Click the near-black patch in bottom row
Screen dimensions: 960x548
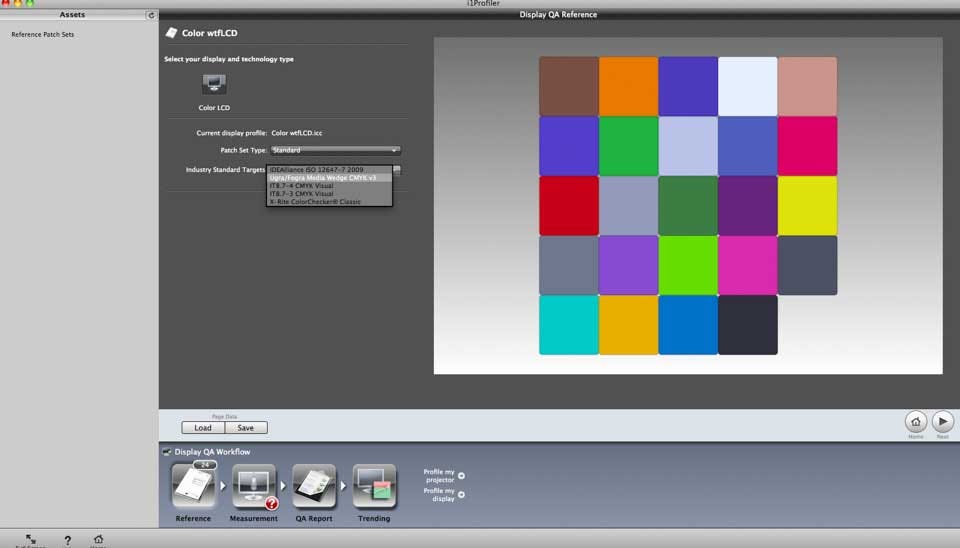(748, 325)
